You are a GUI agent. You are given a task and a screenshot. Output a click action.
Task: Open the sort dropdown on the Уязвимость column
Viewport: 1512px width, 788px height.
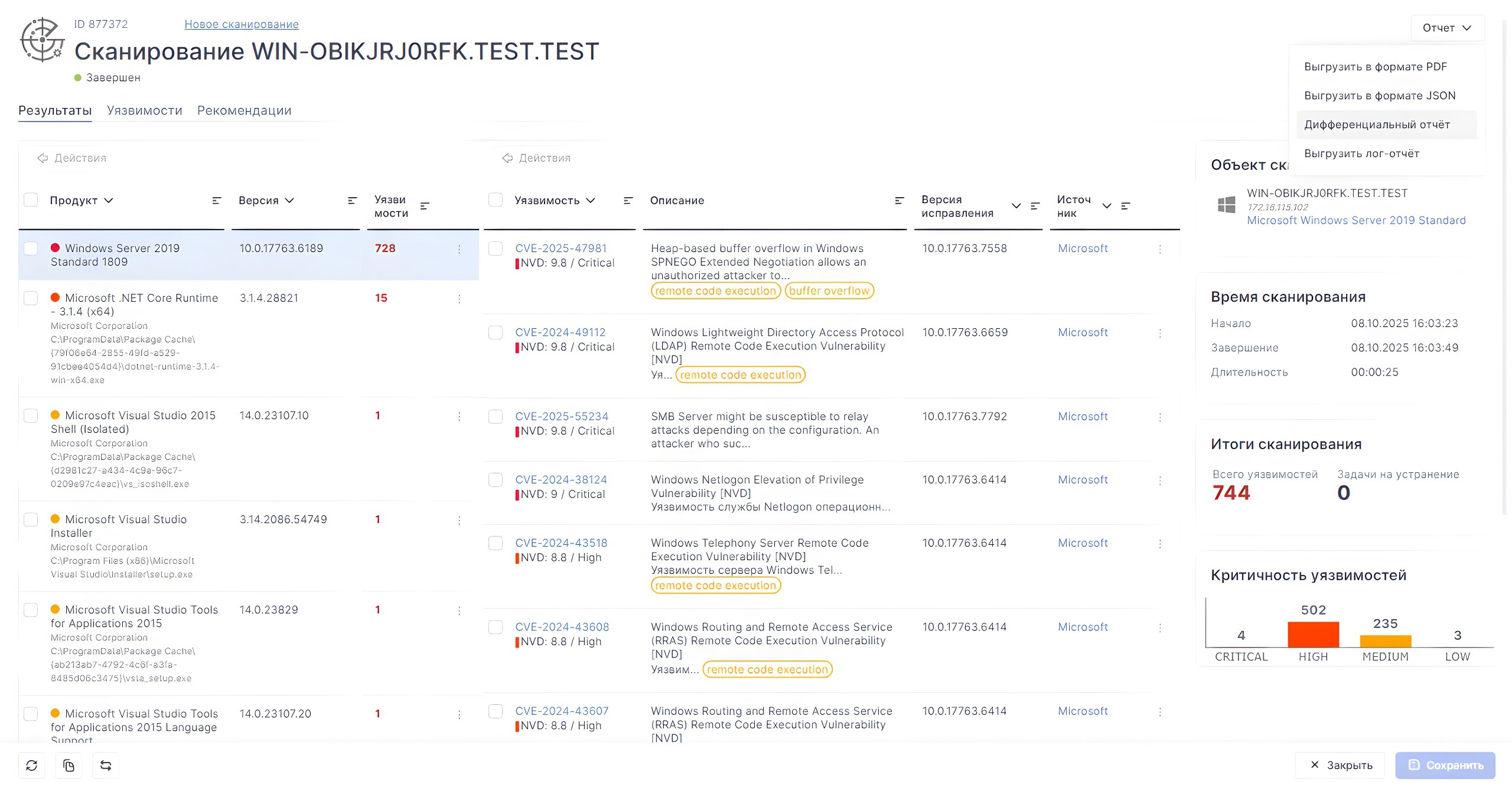click(x=591, y=201)
